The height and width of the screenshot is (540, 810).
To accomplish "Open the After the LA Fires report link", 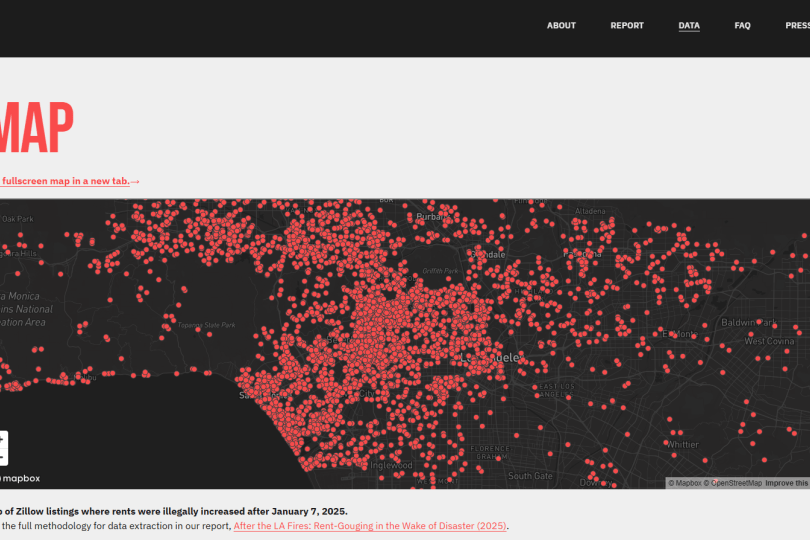I will tap(370, 526).
